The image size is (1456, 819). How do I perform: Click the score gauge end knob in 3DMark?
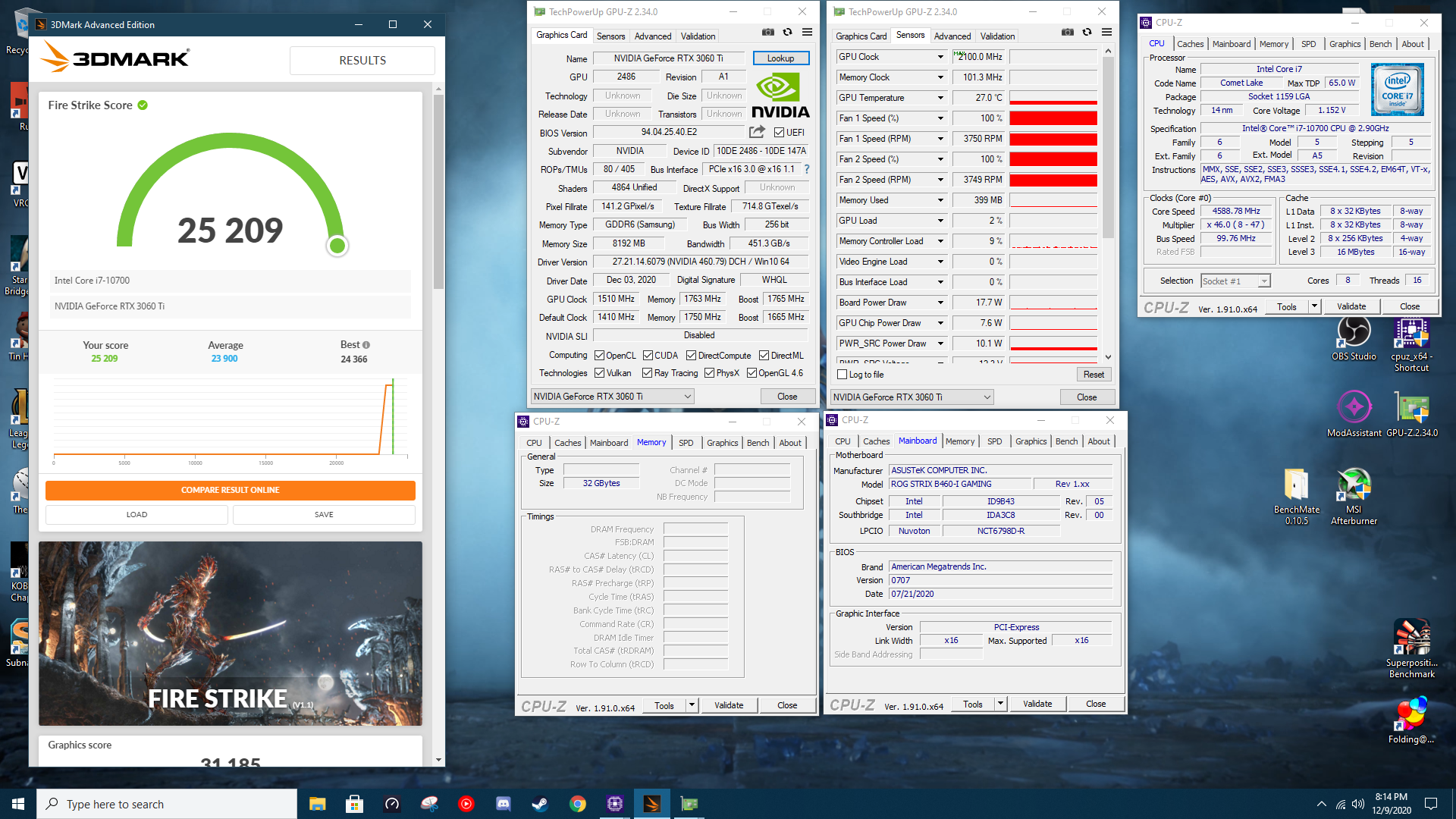337,246
